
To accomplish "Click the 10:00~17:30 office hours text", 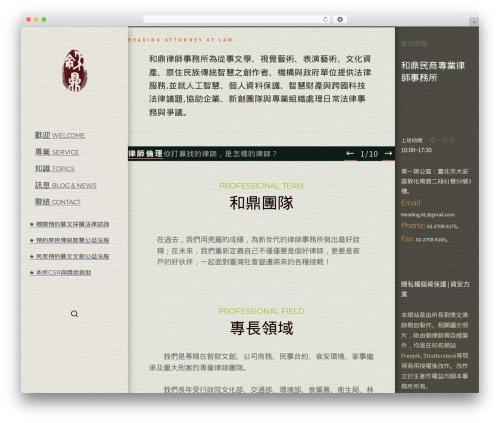I will pyautogui.click(x=416, y=150).
